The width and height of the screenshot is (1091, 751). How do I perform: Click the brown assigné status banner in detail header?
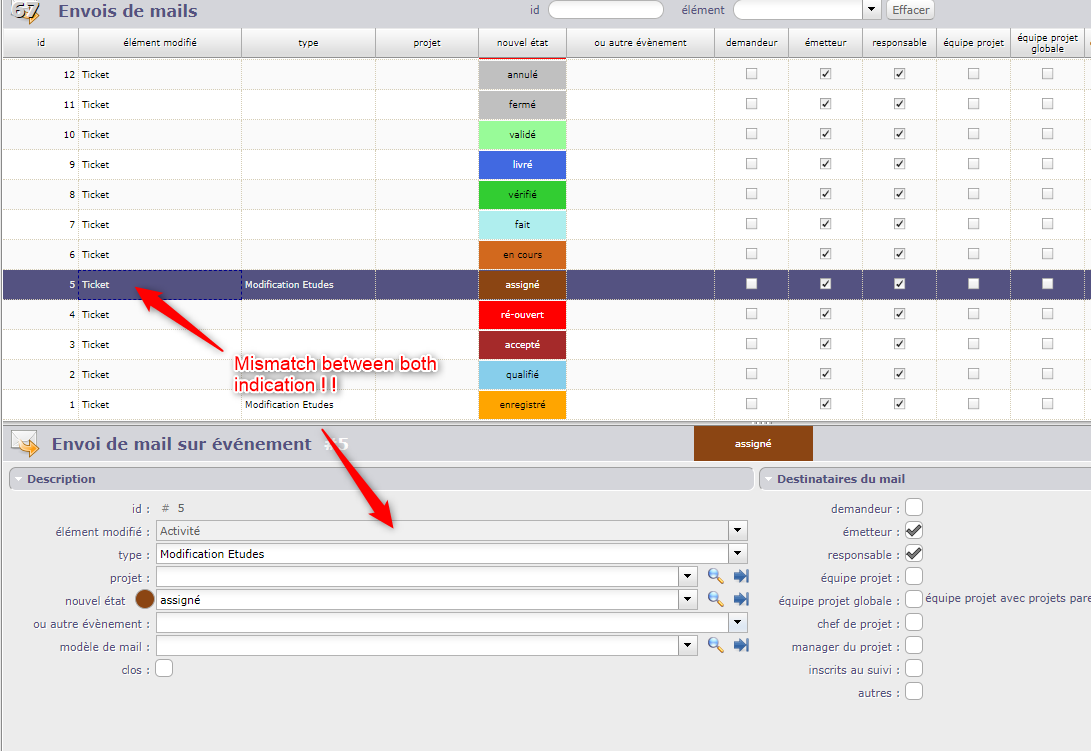(x=753, y=443)
